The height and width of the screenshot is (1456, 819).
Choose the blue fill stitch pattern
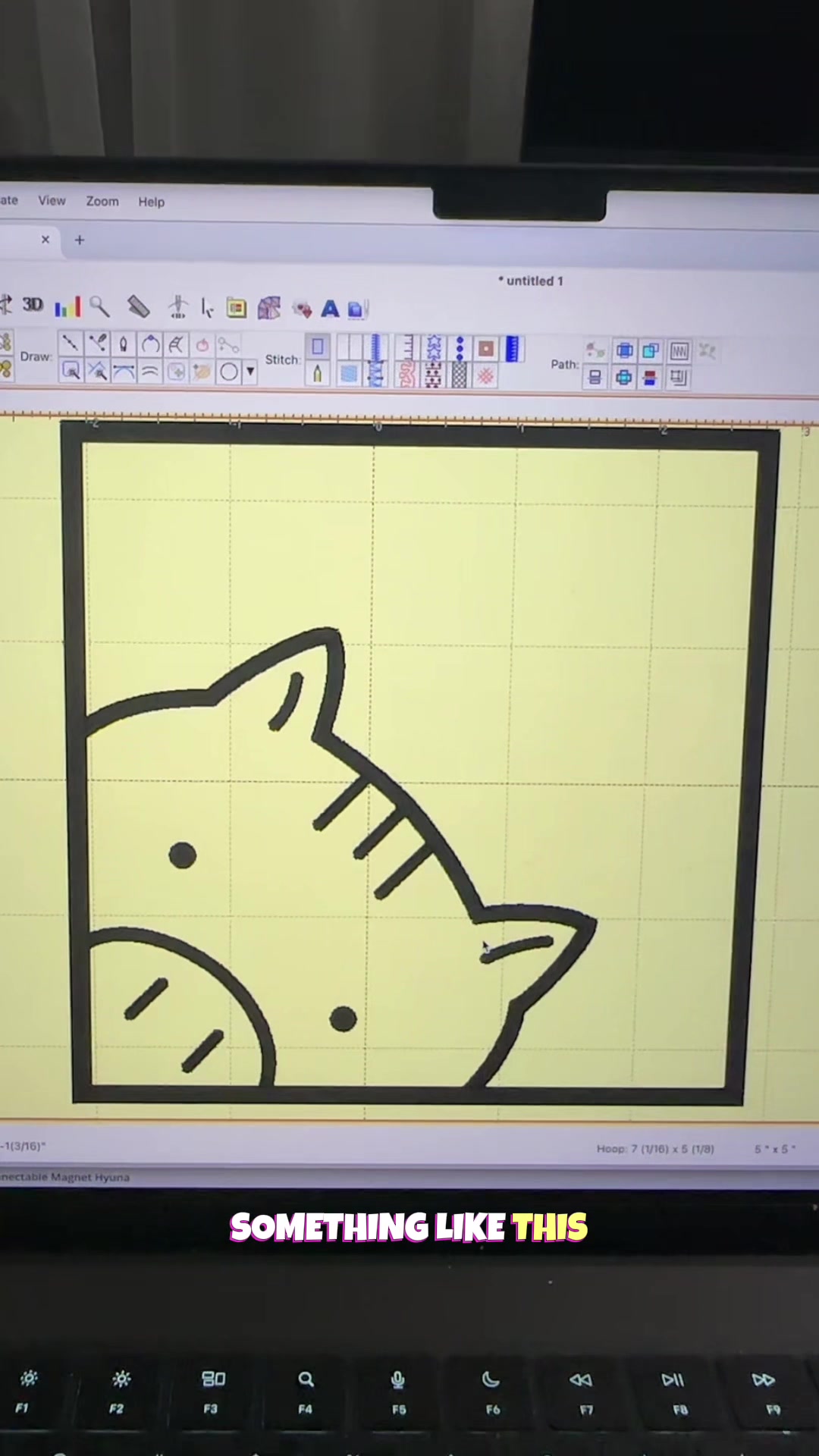click(x=349, y=374)
